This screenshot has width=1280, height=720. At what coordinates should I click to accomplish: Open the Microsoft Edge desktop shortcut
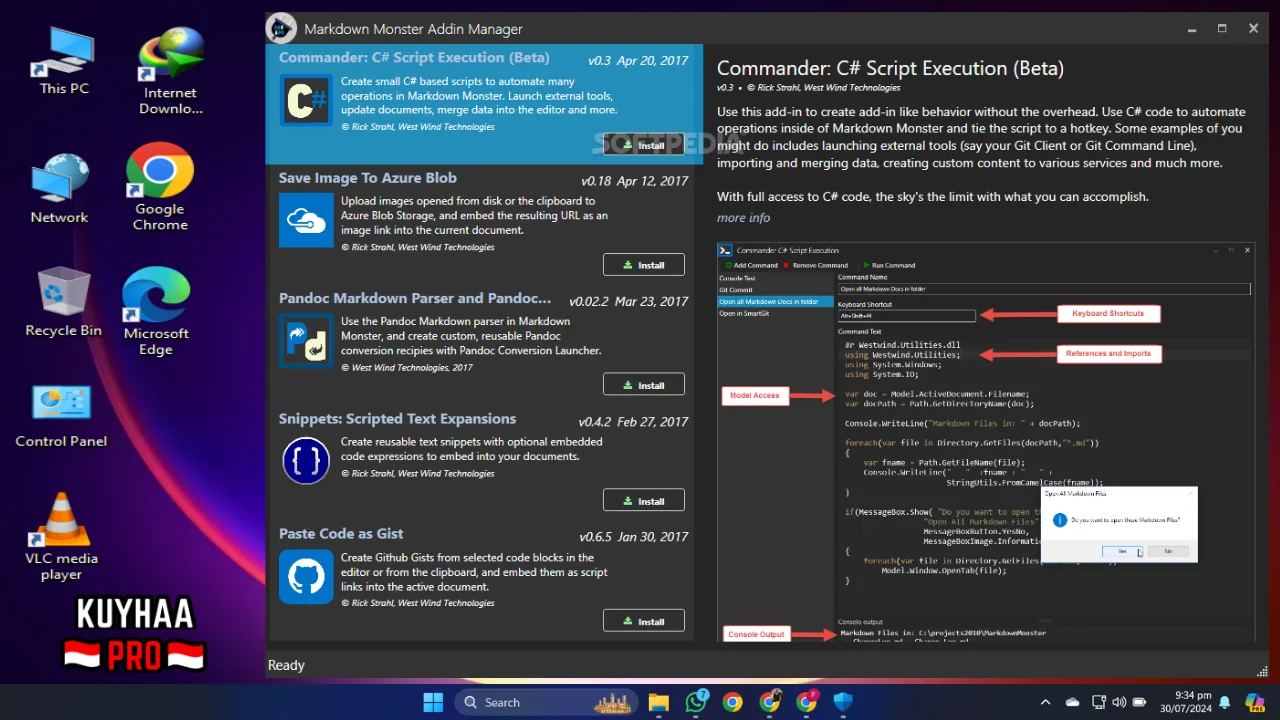point(156,312)
